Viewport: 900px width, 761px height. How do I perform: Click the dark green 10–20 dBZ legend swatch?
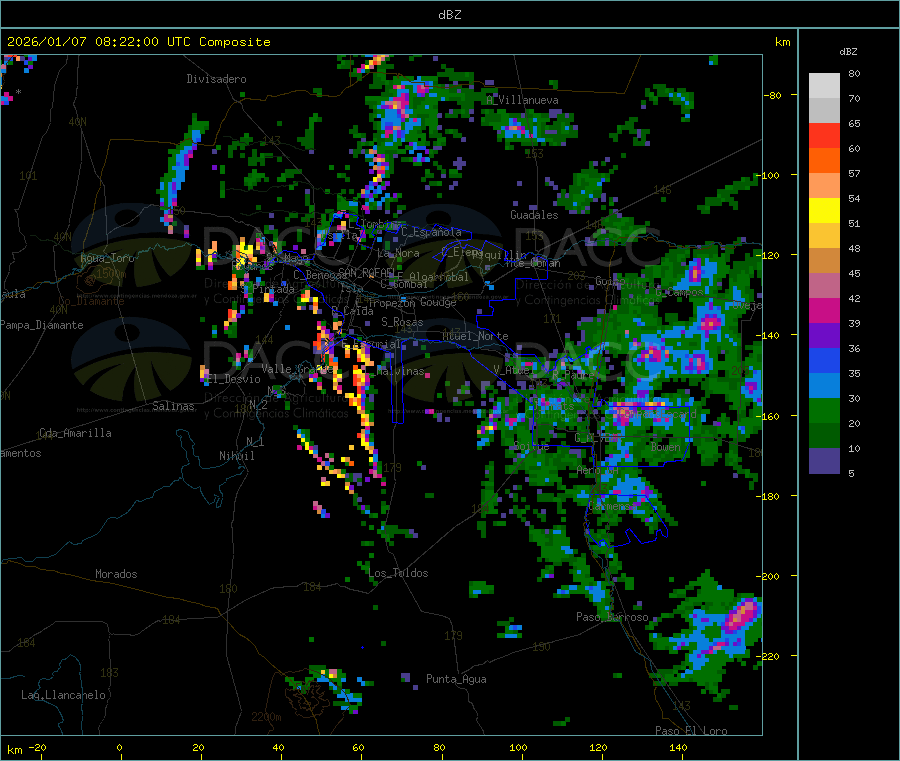[824, 436]
